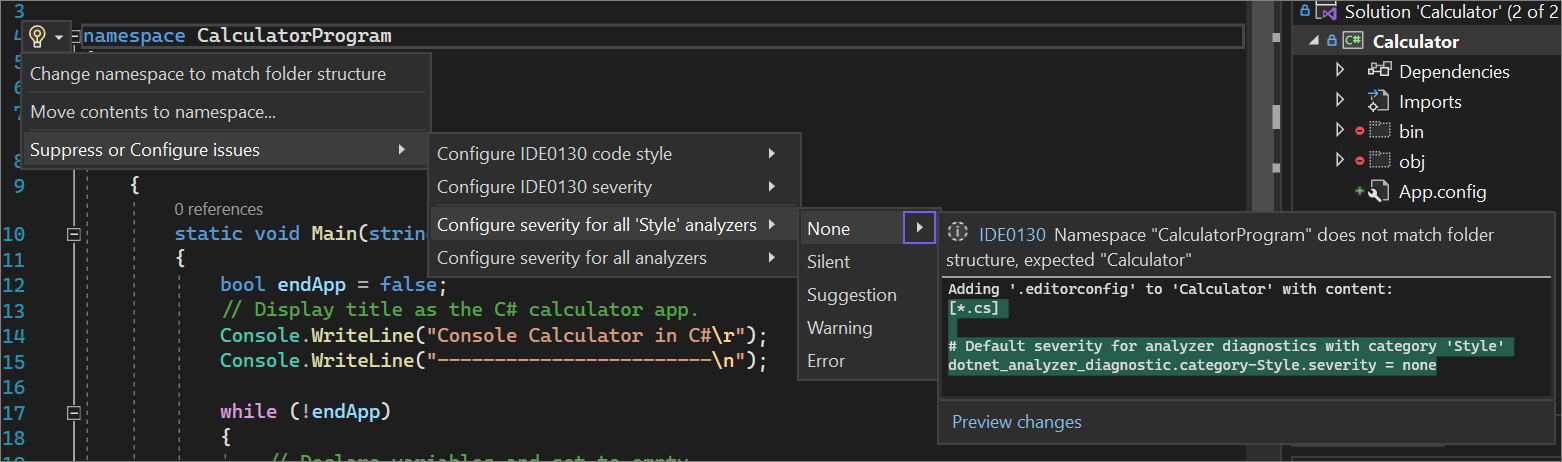Set severity to Suggestion

(x=851, y=295)
